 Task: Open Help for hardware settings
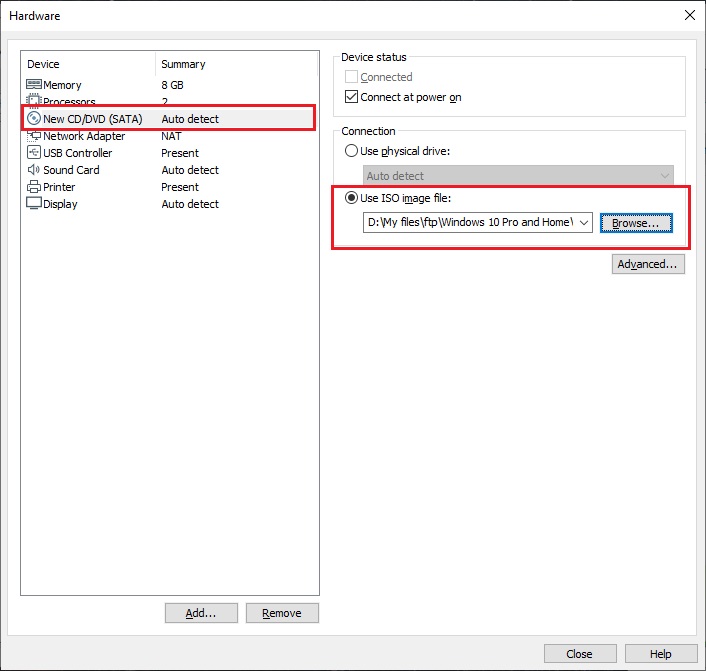pos(661,653)
